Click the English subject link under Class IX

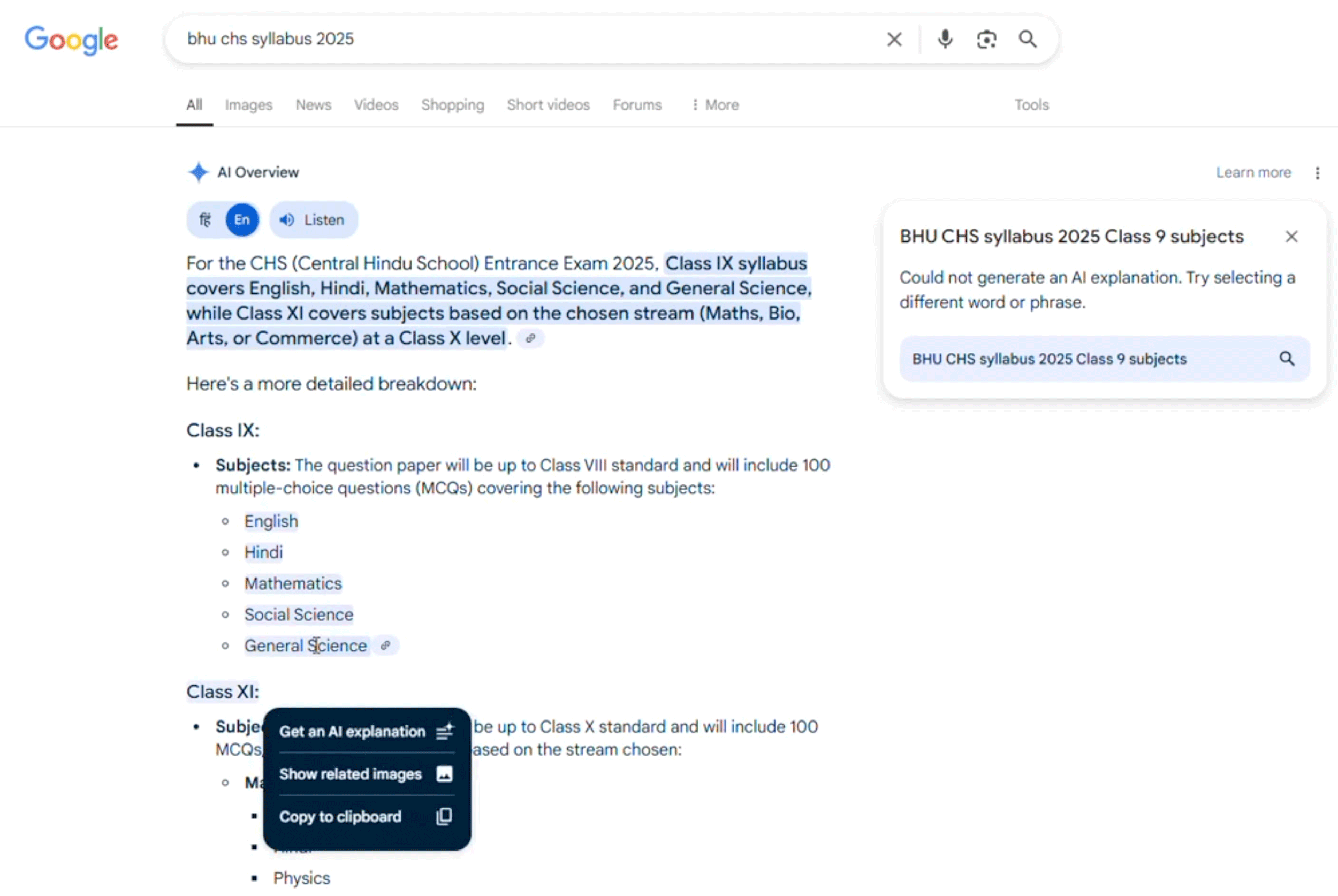(271, 521)
